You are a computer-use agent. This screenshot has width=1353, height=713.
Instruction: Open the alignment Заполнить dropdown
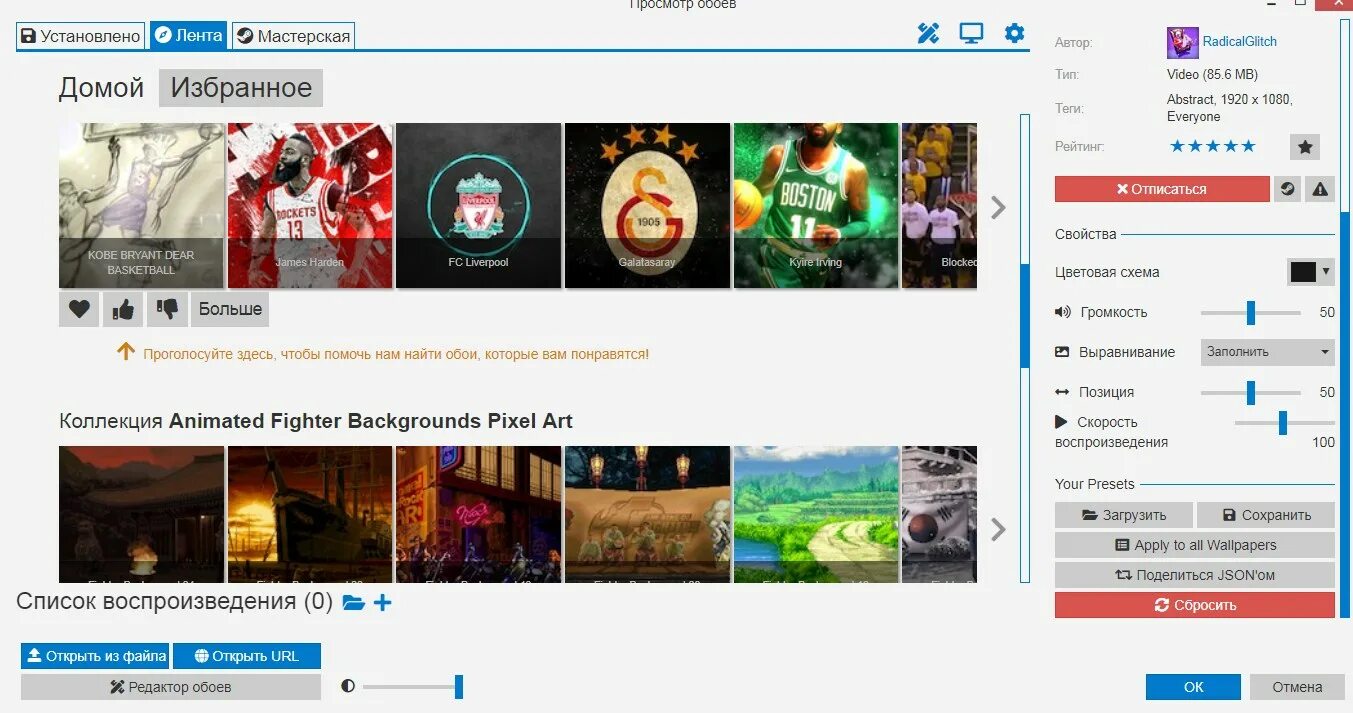pyautogui.click(x=1267, y=352)
